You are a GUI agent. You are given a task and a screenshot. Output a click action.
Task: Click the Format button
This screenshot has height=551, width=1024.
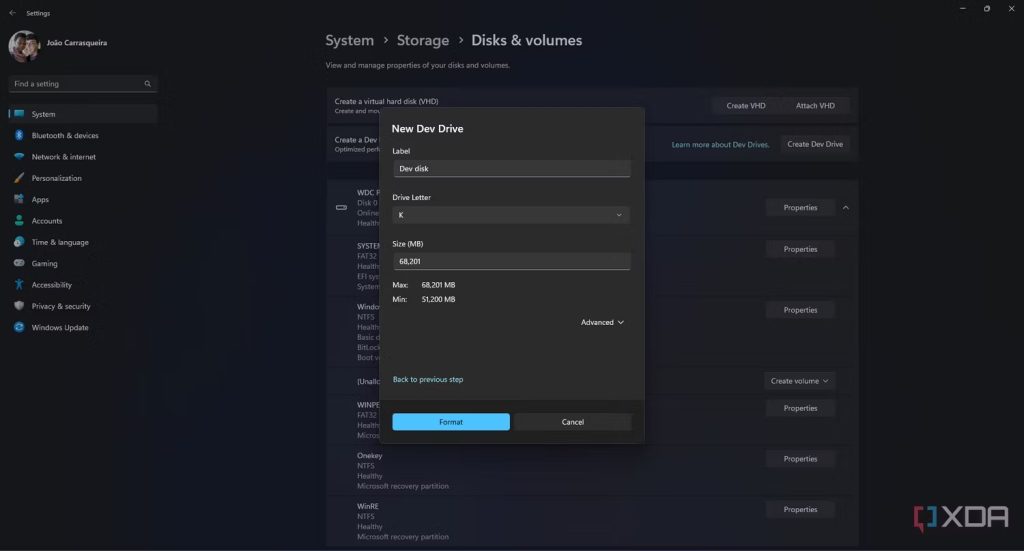coord(451,422)
